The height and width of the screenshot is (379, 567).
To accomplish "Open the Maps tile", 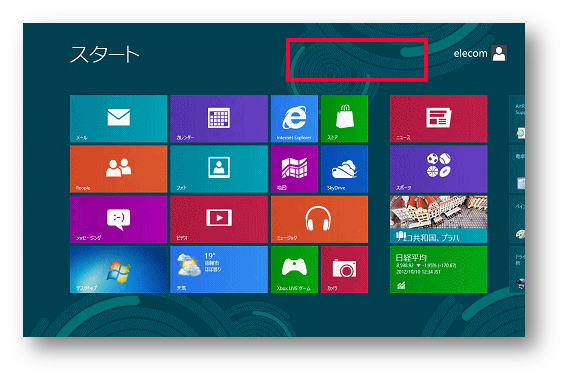I will tap(294, 169).
